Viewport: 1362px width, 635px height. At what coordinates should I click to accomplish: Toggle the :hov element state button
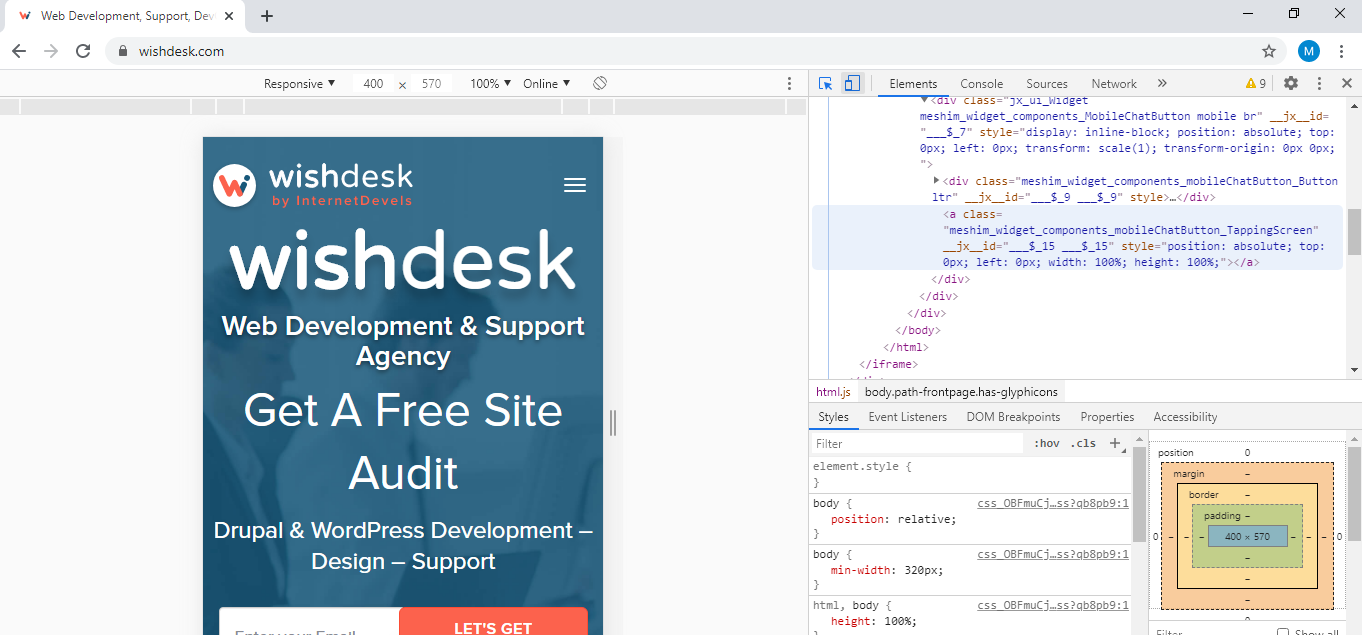coord(1047,443)
